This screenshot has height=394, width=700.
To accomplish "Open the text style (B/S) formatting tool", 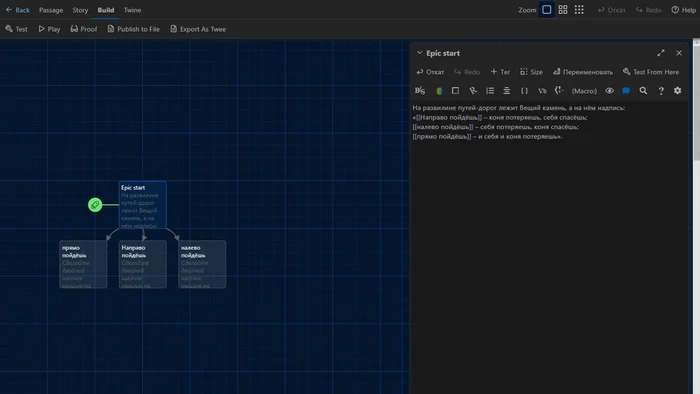I will (x=420, y=91).
